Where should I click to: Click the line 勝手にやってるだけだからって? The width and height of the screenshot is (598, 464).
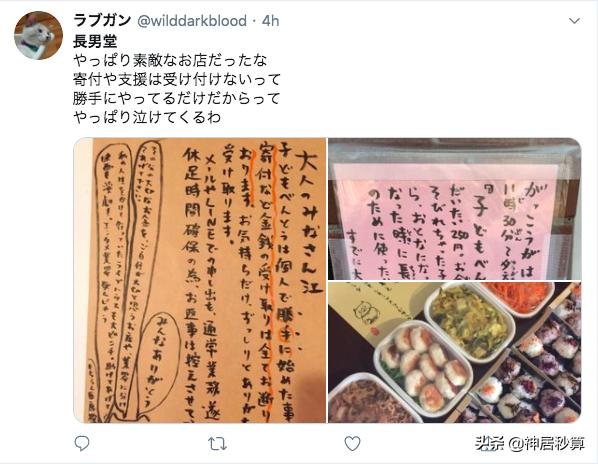click(x=177, y=98)
